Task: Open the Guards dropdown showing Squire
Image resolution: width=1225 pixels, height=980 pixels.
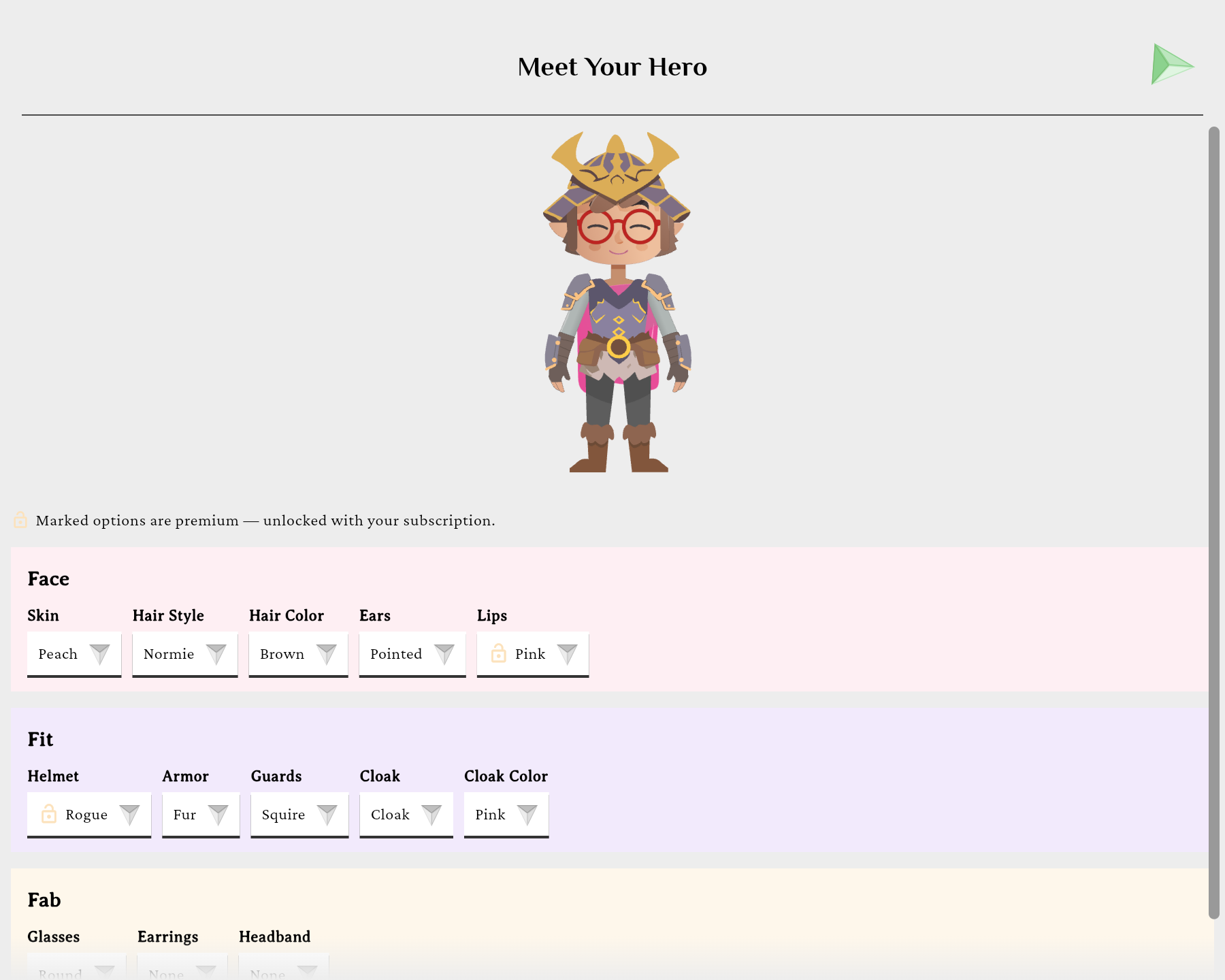Action: point(299,815)
